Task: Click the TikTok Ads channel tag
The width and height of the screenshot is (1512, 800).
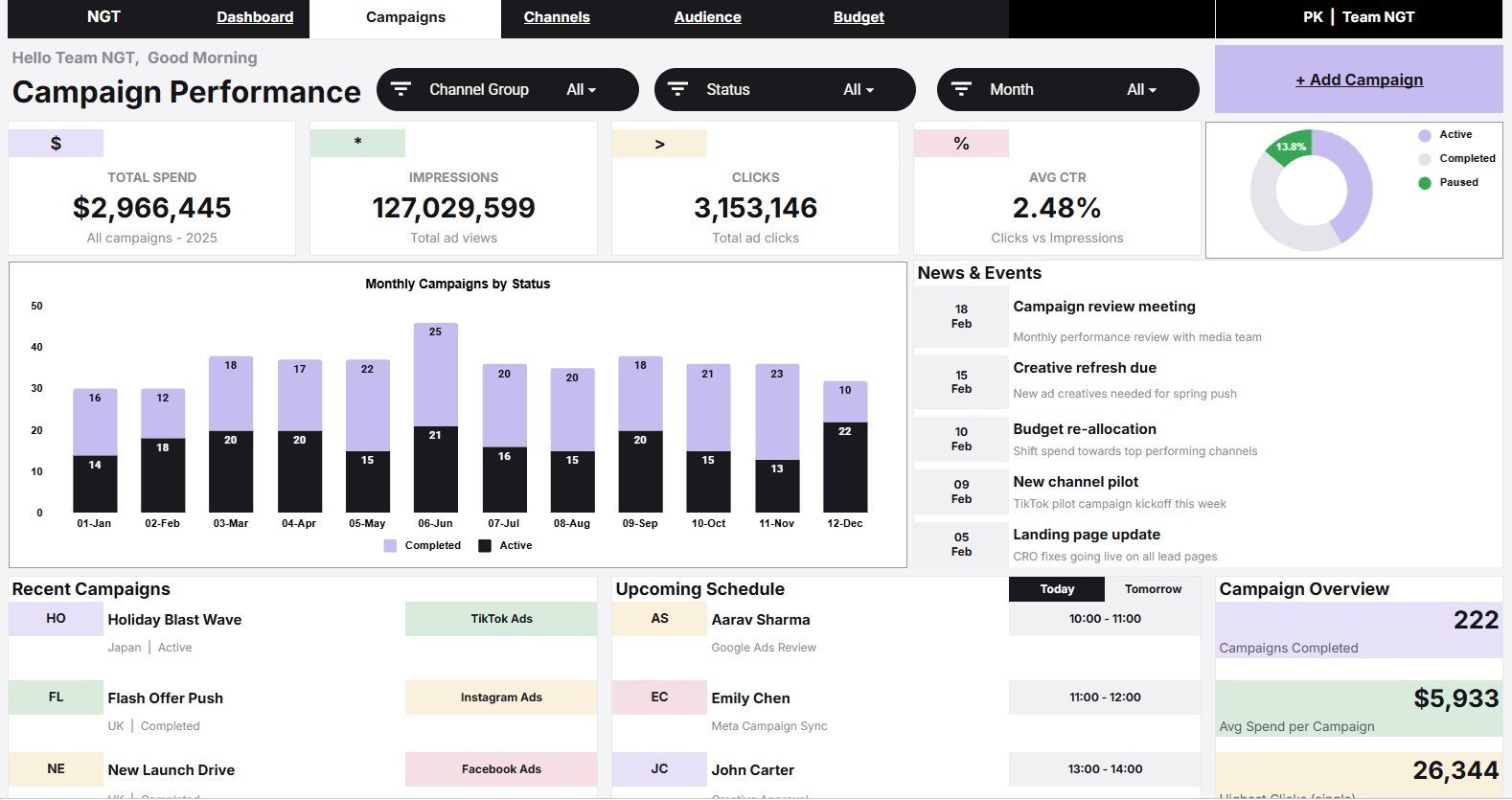Action: (x=501, y=619)
